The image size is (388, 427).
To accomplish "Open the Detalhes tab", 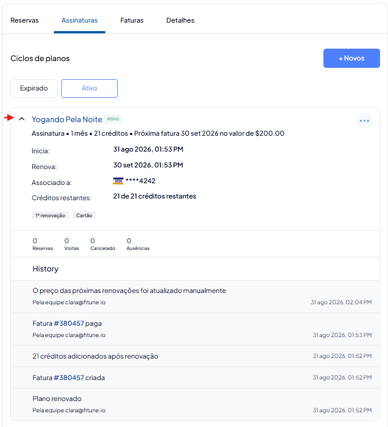I will [x=180, y=20].
